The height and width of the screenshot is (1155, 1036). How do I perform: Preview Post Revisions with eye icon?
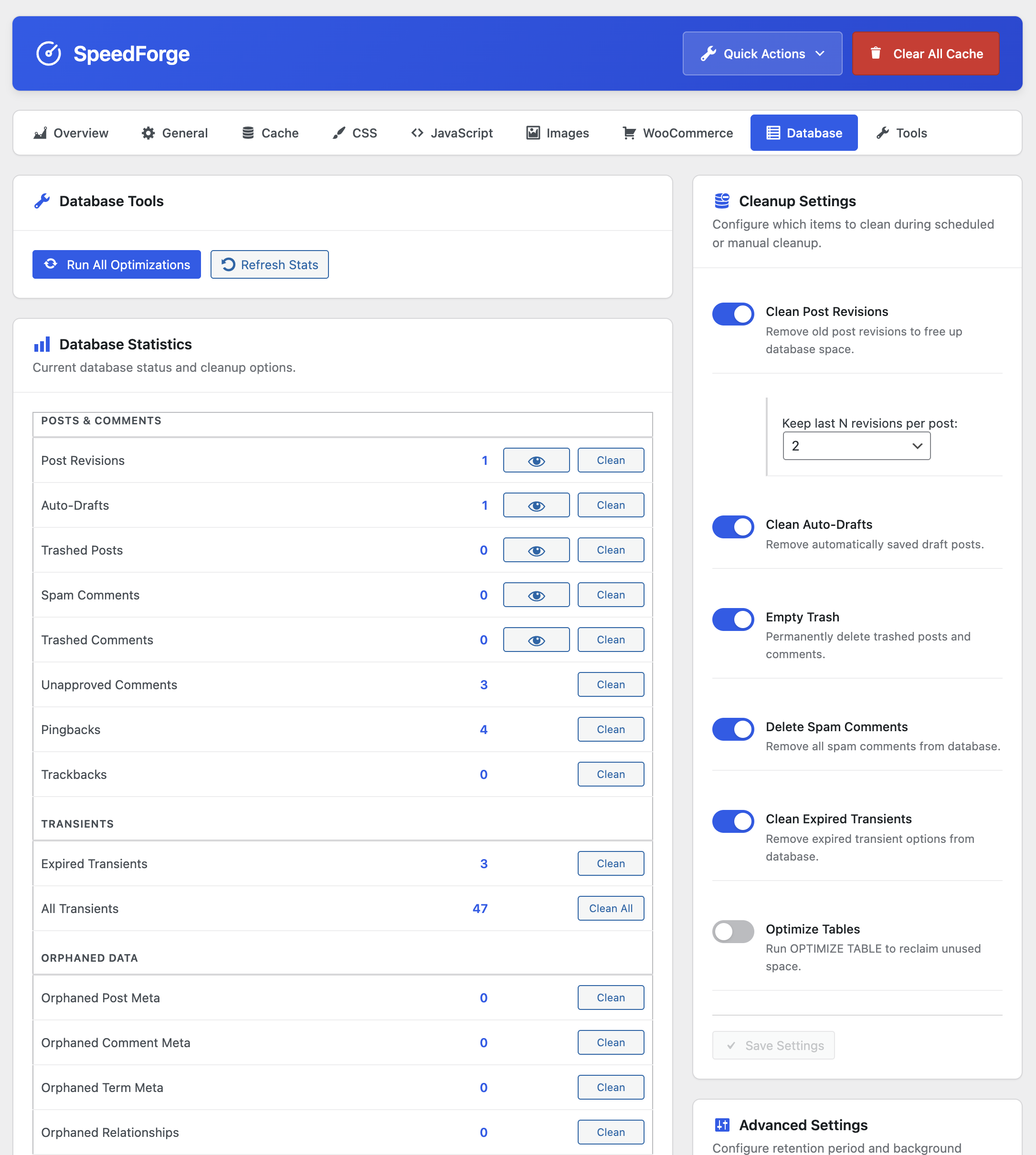click(x=536, y=460)
